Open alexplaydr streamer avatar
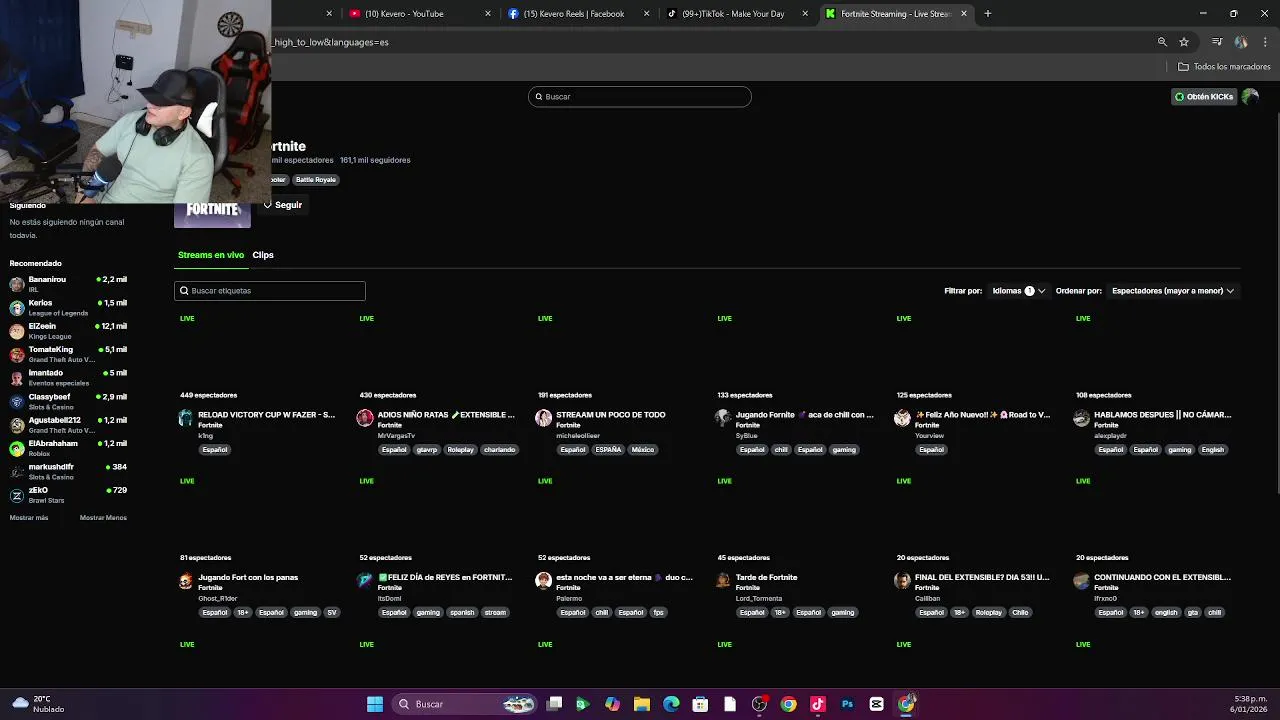 point(1081,418)
